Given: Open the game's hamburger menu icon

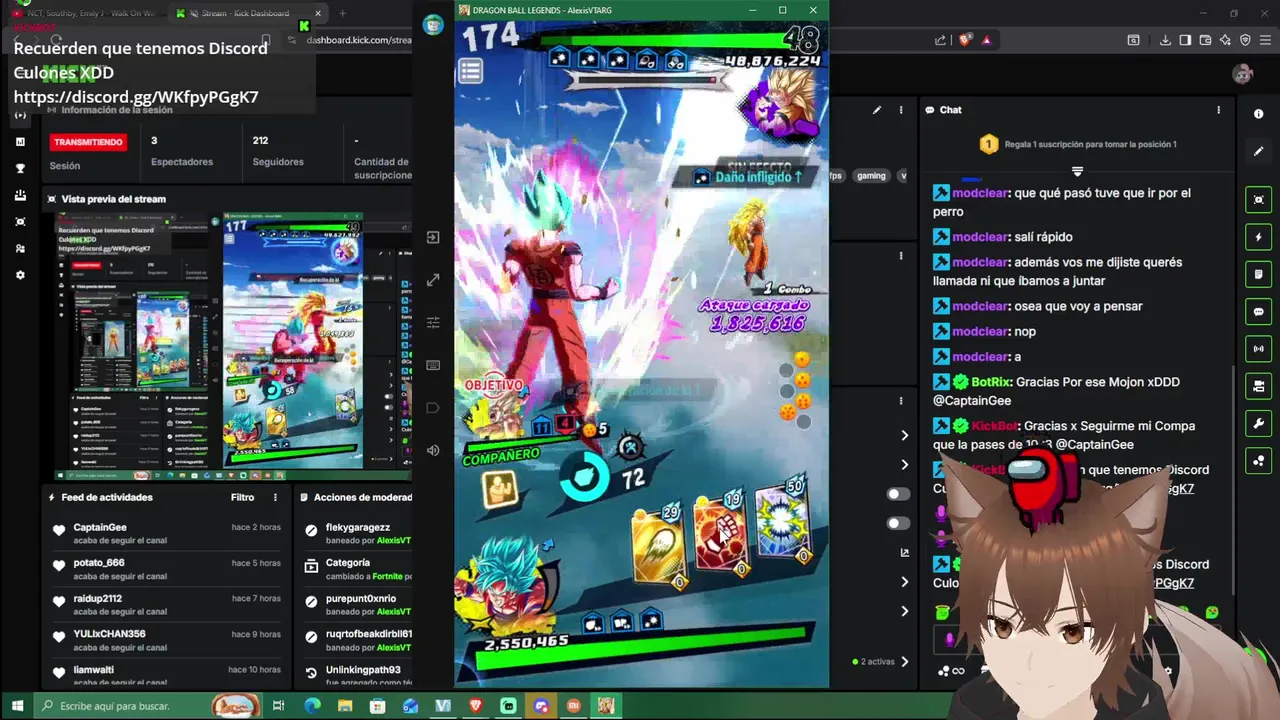Looking at the screenshot, I should [471, 71].
